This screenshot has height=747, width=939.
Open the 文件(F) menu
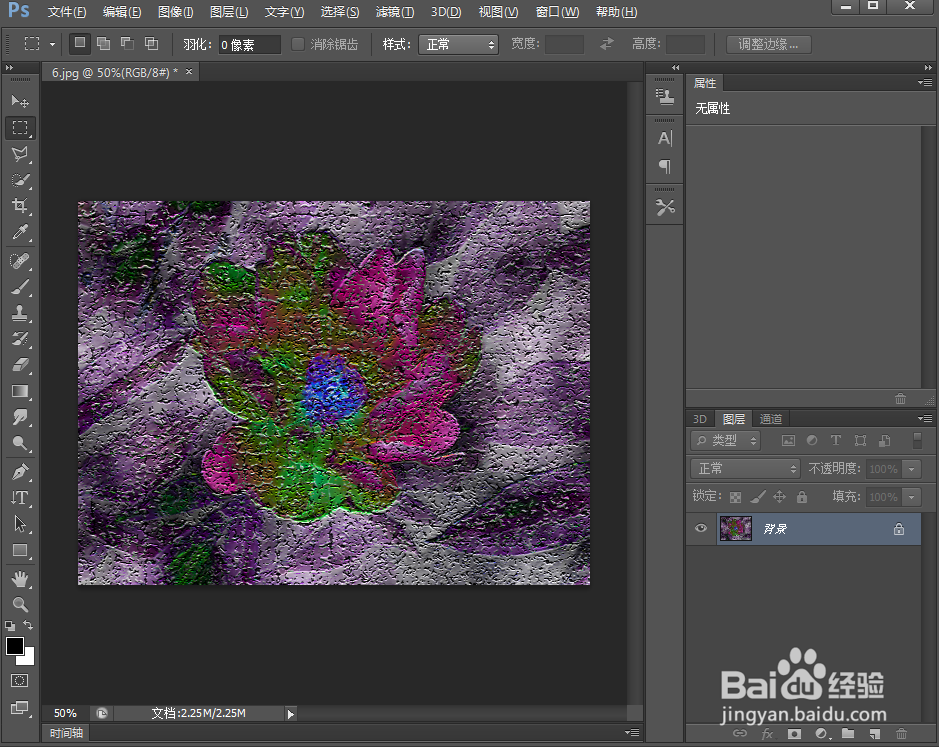66,12
